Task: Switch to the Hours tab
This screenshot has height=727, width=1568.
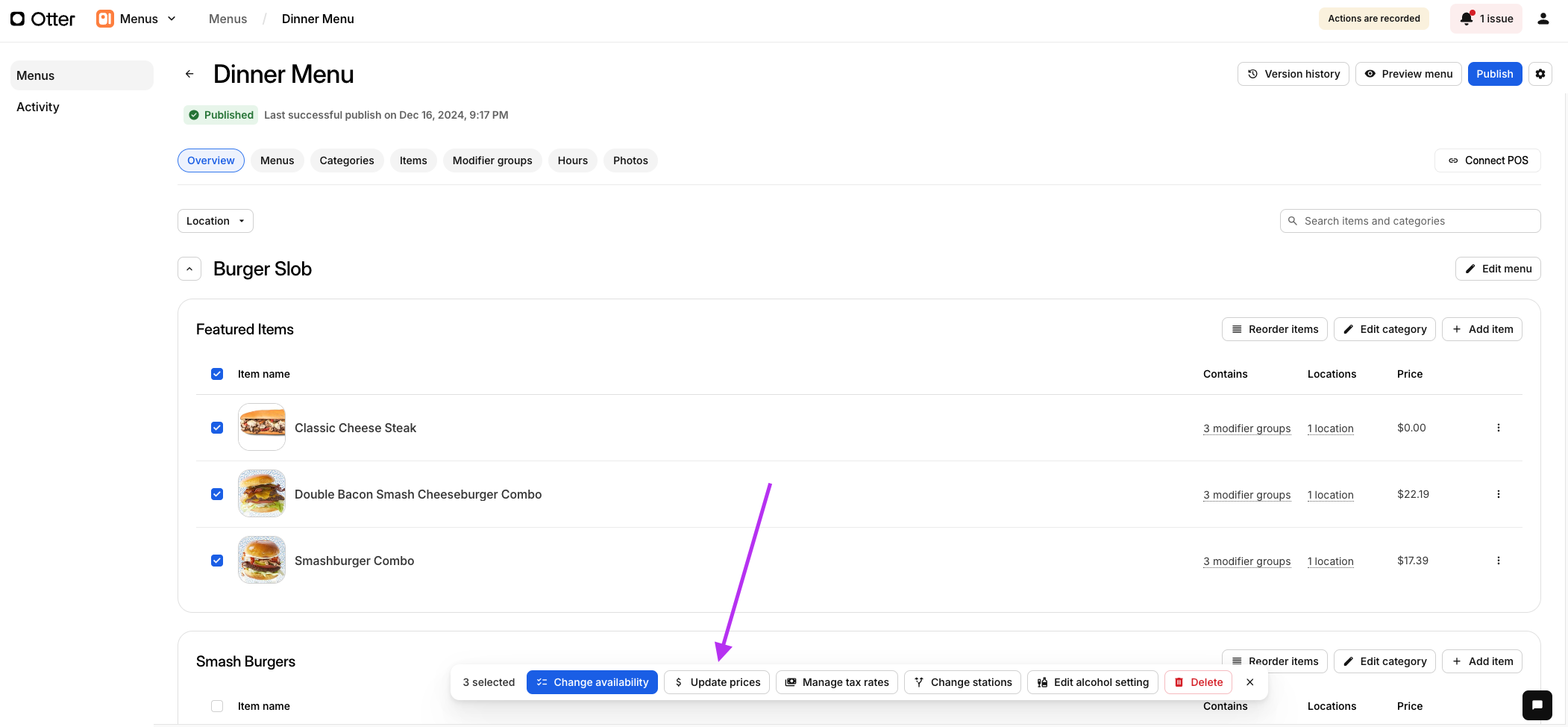Action: [573, 160]
